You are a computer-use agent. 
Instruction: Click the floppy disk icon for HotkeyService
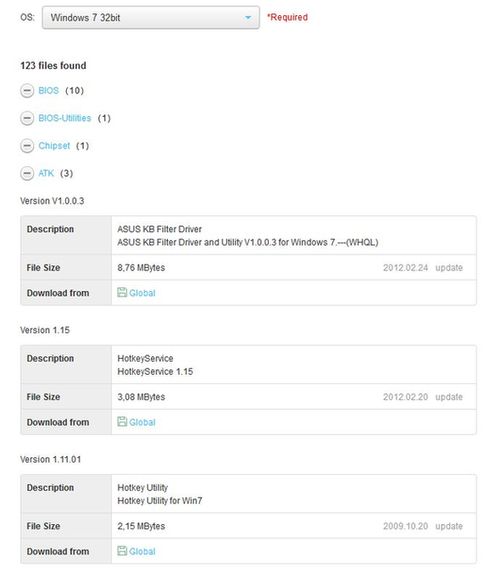tap(122, 422)
